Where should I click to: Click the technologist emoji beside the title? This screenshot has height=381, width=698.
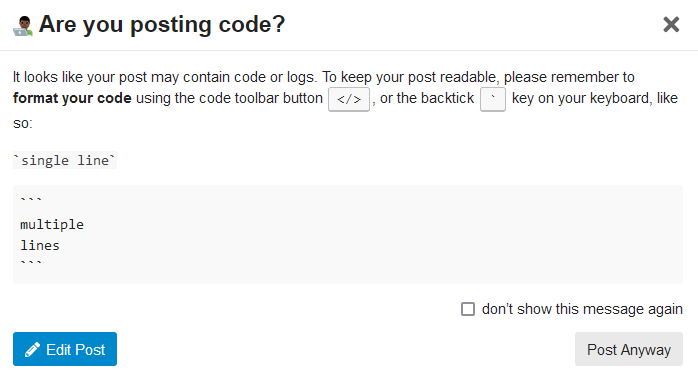tap(23, 26)
